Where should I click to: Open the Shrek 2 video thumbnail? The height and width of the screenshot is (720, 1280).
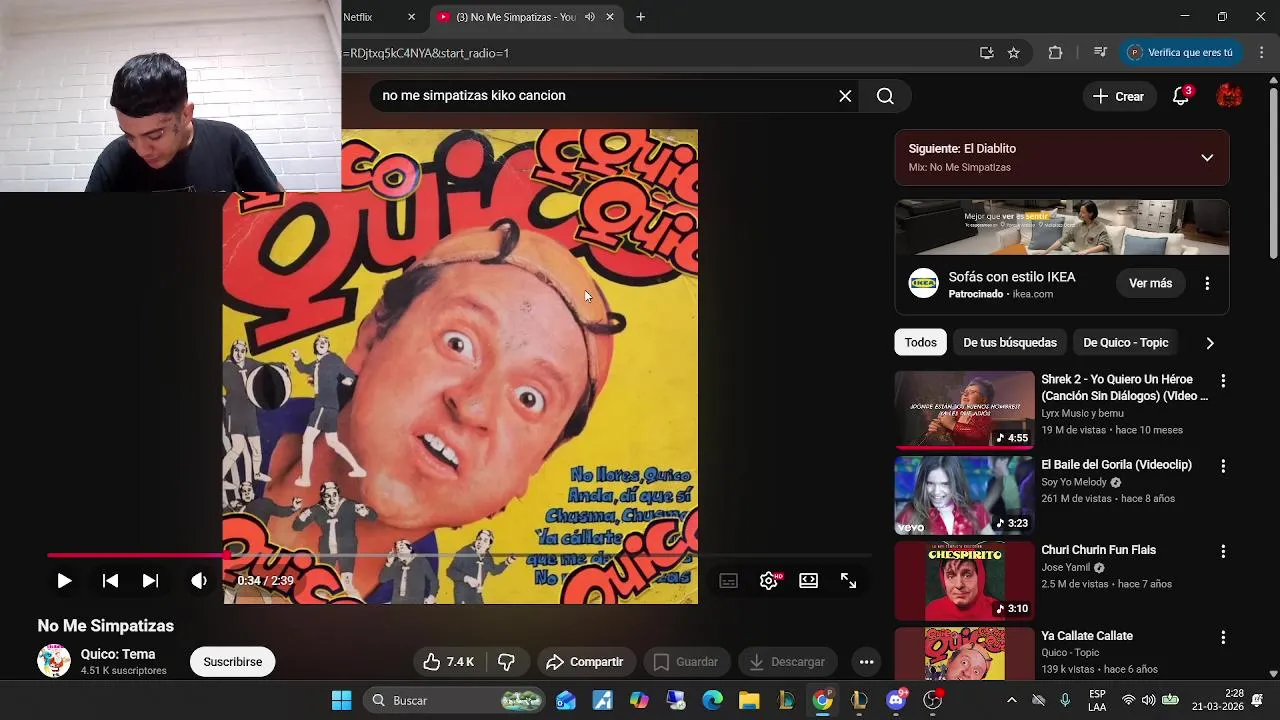click(964, 410)
